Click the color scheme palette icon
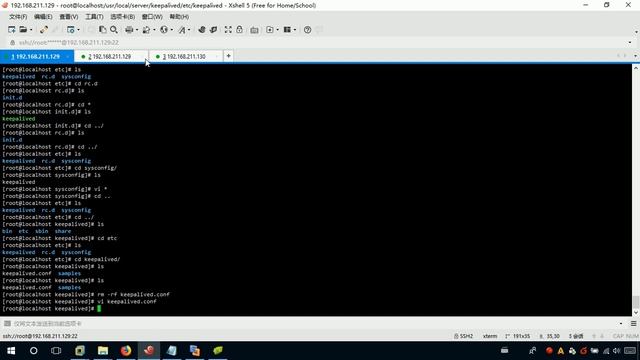 146,30
